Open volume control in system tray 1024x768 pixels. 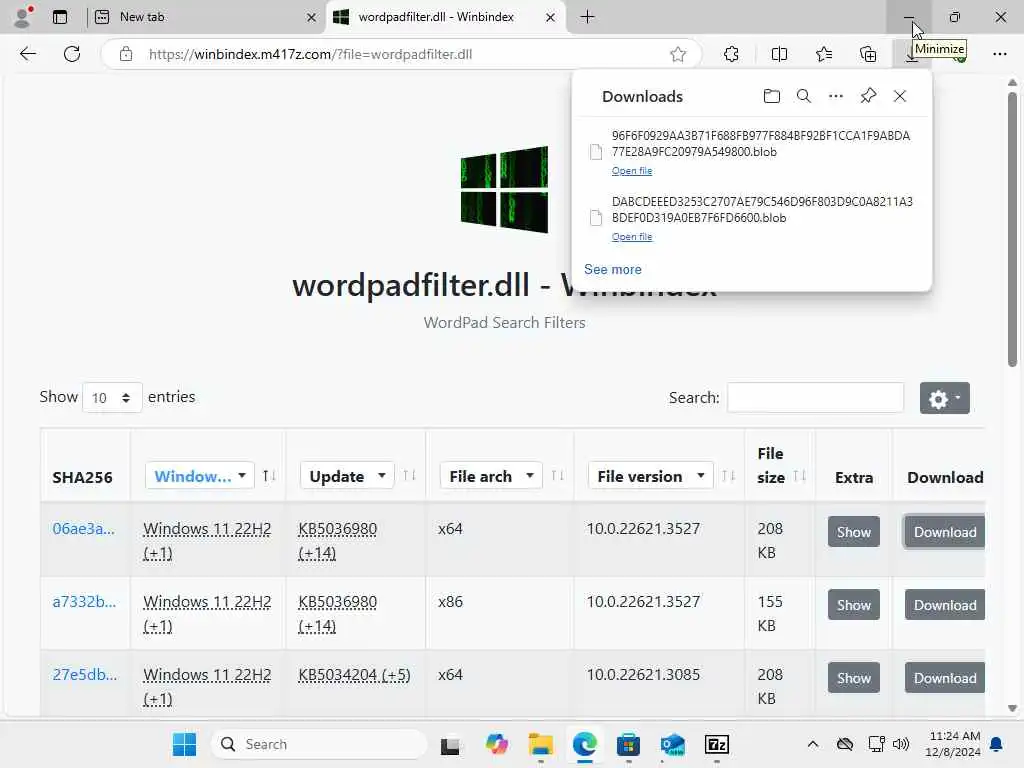tap(901, 744)
